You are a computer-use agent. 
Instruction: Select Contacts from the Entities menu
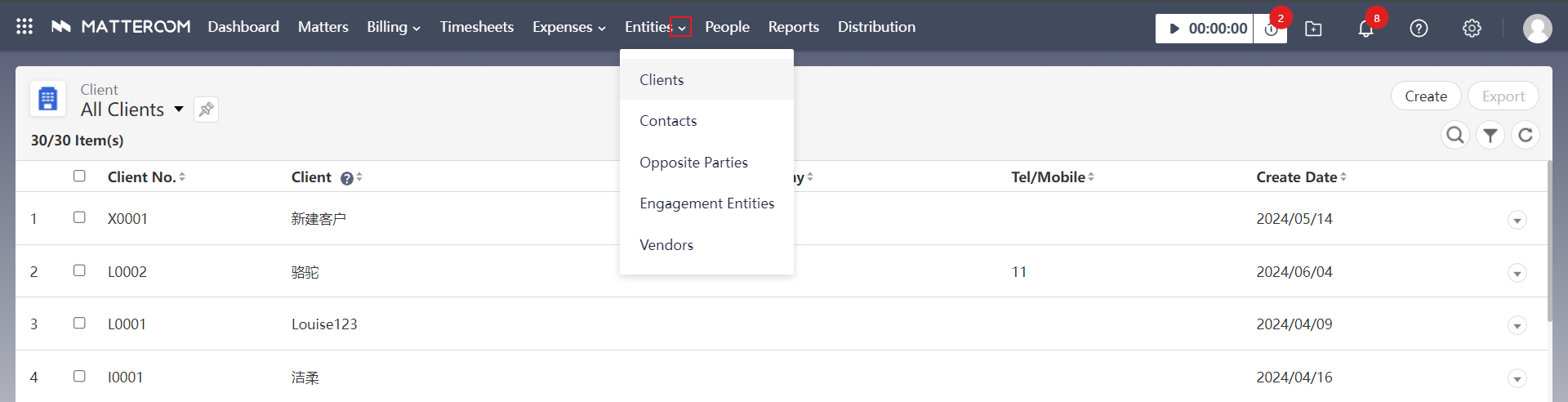[668, 121]
